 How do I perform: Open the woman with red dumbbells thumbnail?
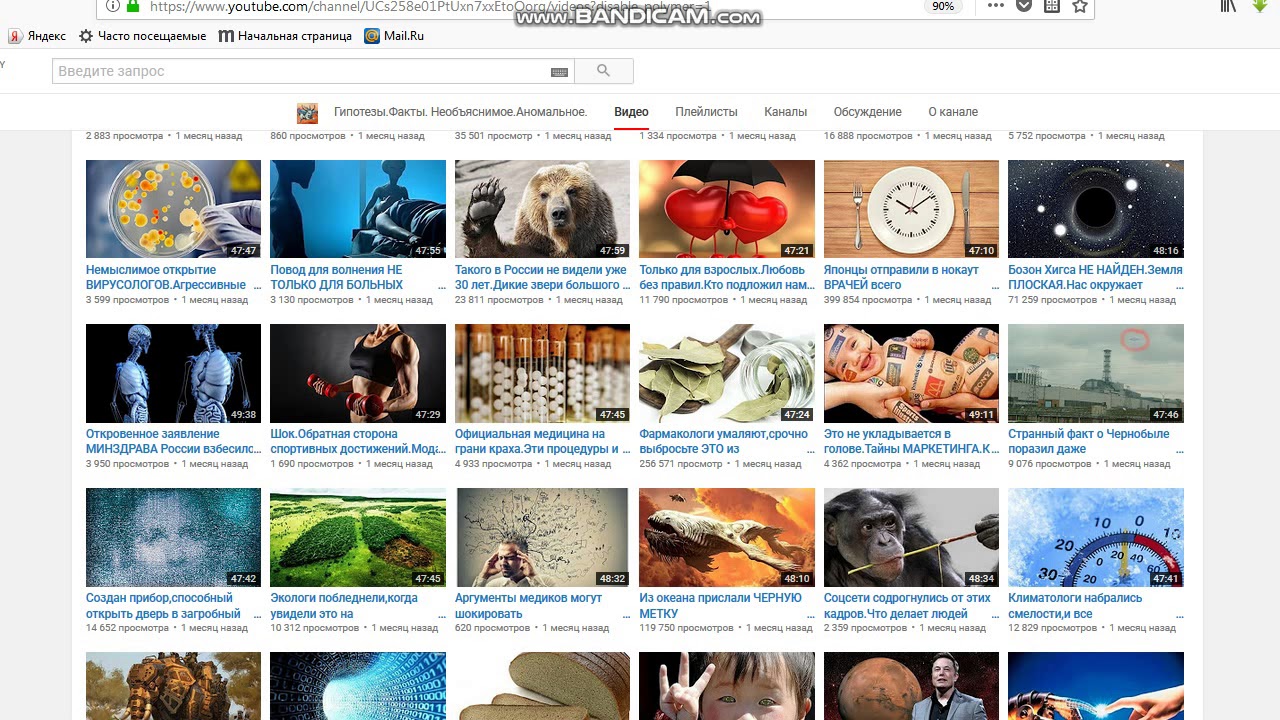pyautogui.click(x=358, y=373)
